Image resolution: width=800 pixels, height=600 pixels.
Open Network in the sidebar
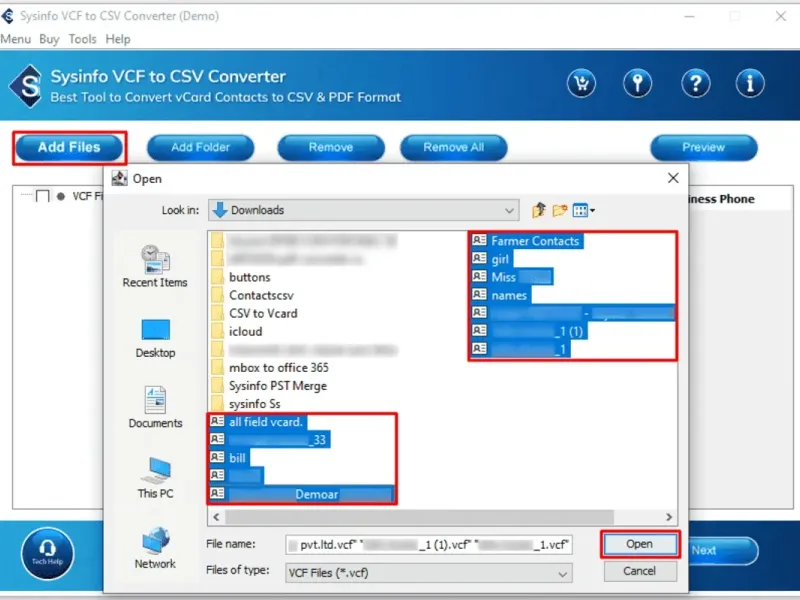155,548
